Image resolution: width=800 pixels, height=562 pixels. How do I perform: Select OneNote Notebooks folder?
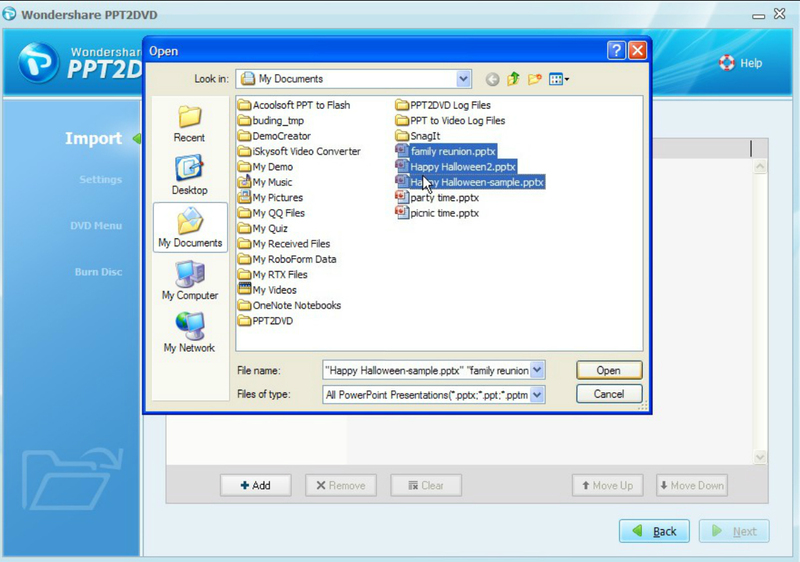(289, 305)
